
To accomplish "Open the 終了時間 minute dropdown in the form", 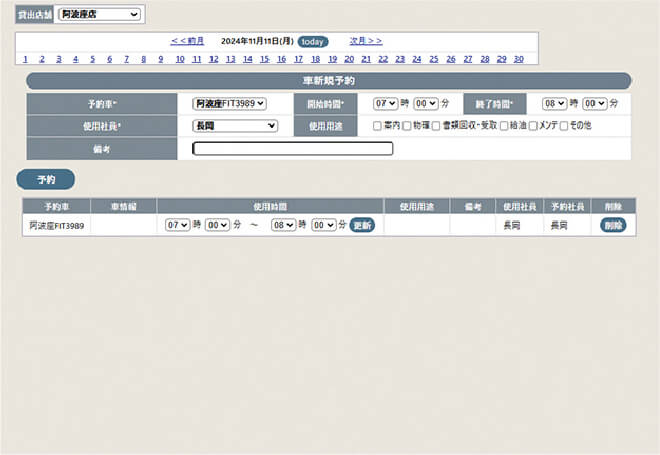I will pyautogui.click(x=595, y=103).
